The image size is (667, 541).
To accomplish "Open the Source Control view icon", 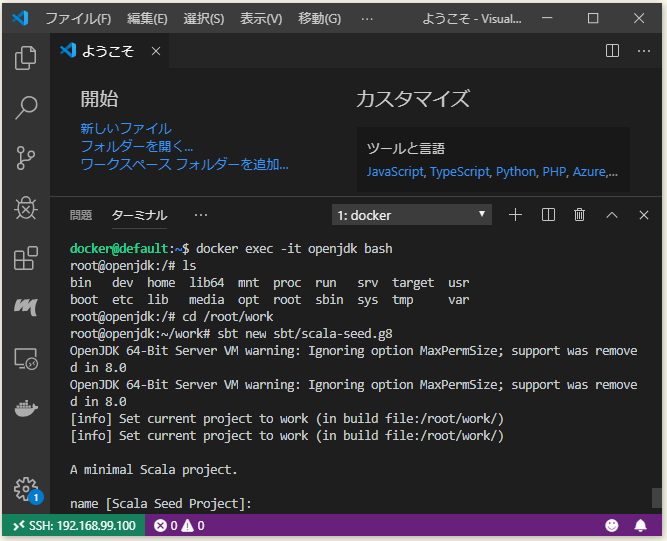I will [26, 158].
